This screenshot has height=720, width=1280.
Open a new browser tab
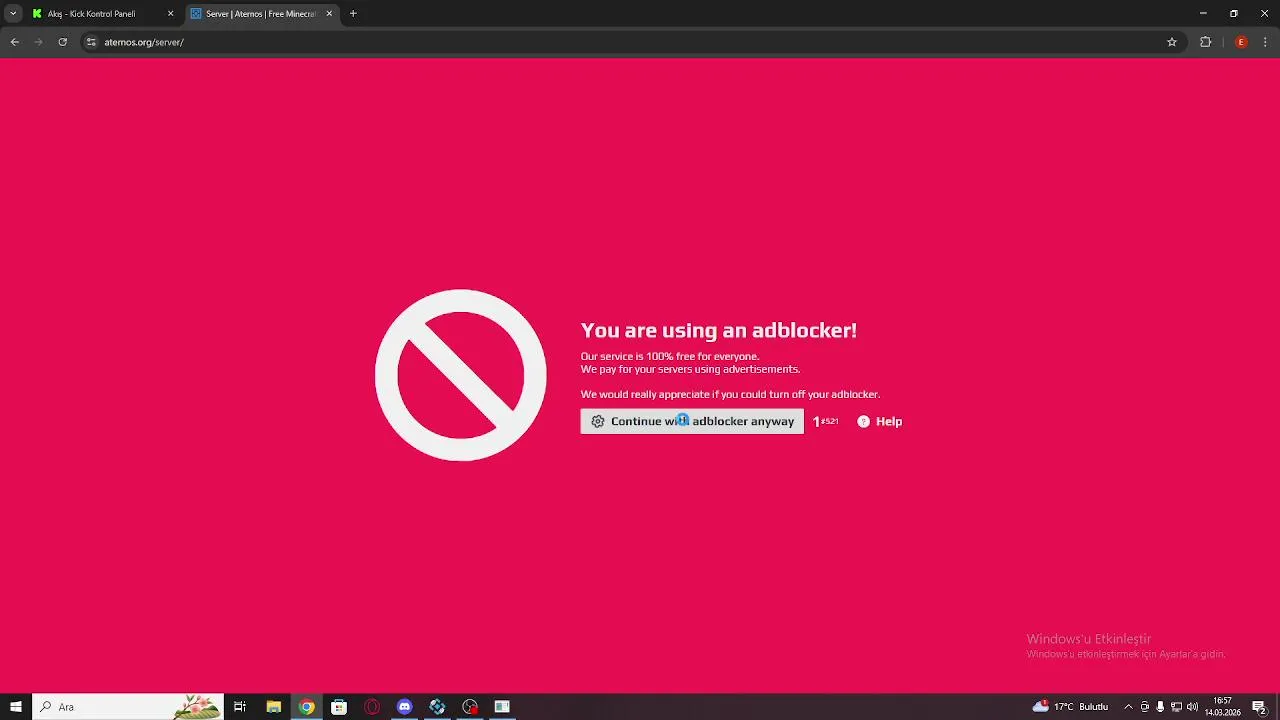353,14
